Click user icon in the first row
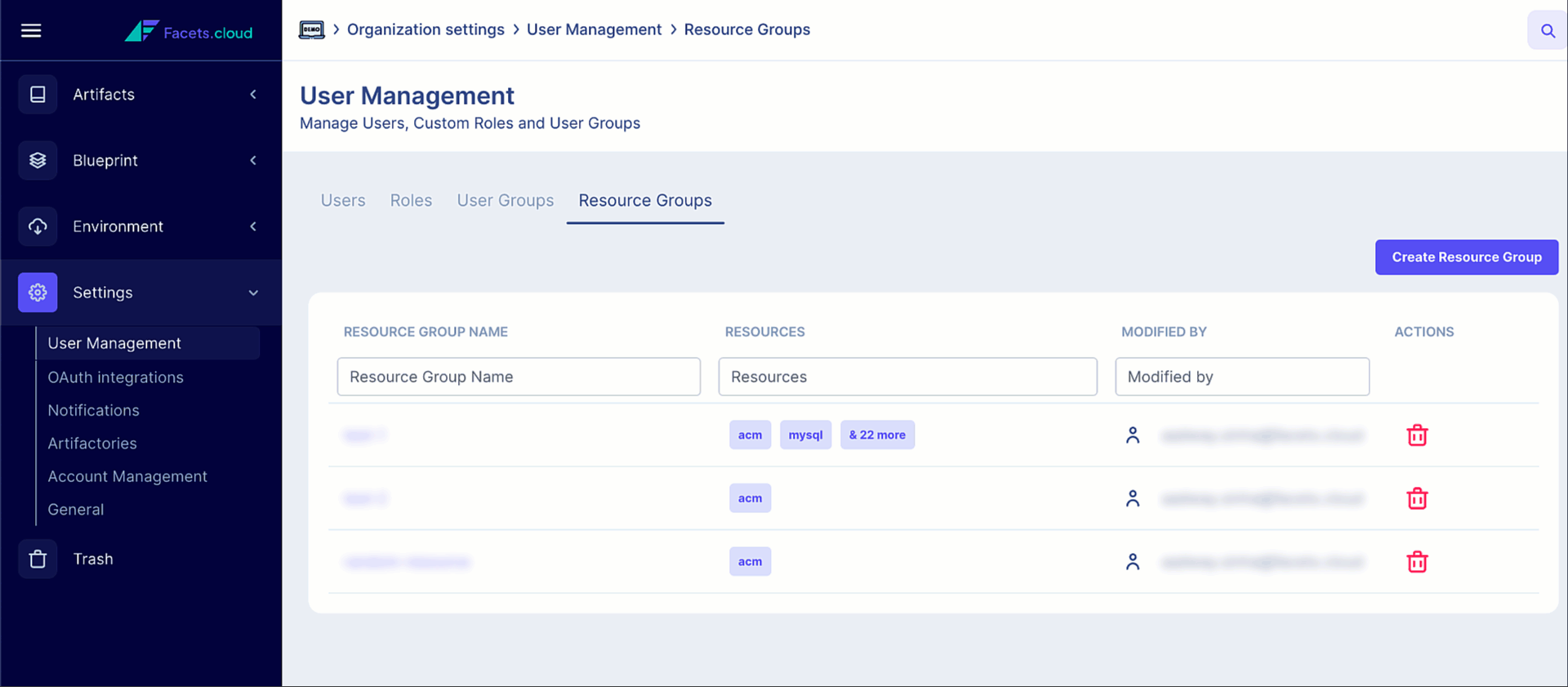 pyautogui.click(x=1133, y=435)
